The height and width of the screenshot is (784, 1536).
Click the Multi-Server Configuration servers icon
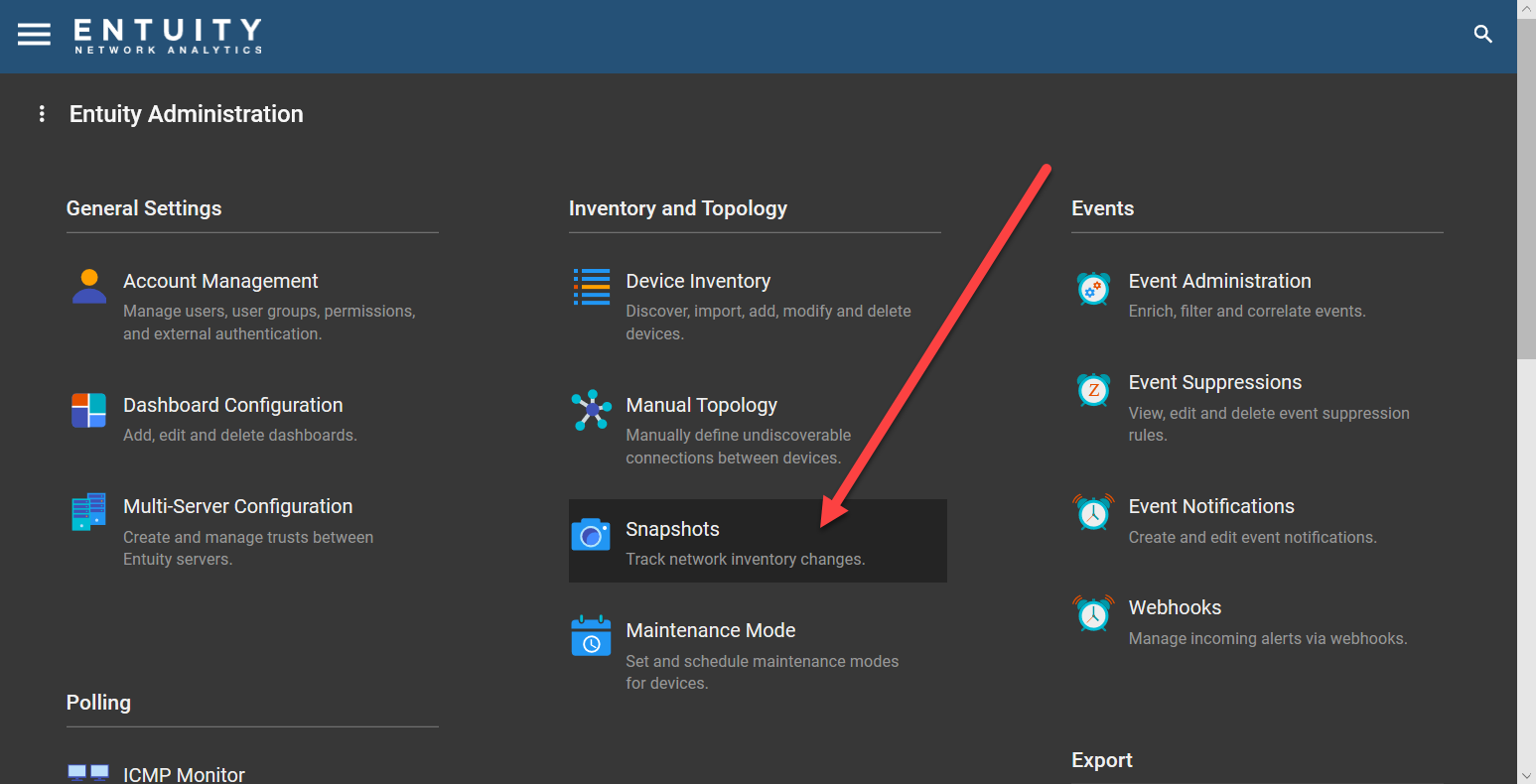pos(89,512)
